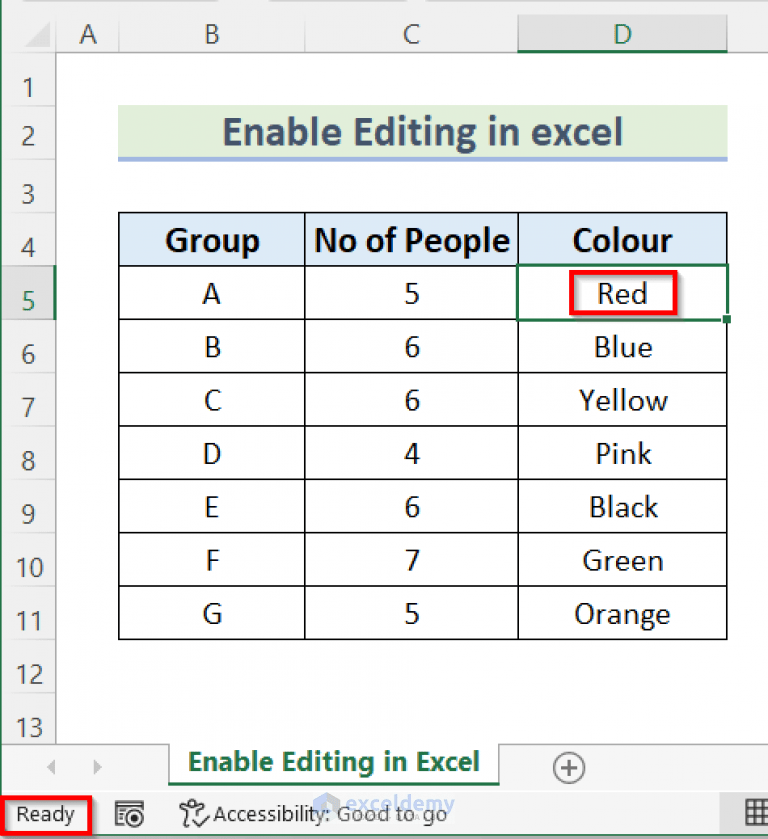
Task: Add a new worksheet with the plus icon
Action: tap(568, 767)
